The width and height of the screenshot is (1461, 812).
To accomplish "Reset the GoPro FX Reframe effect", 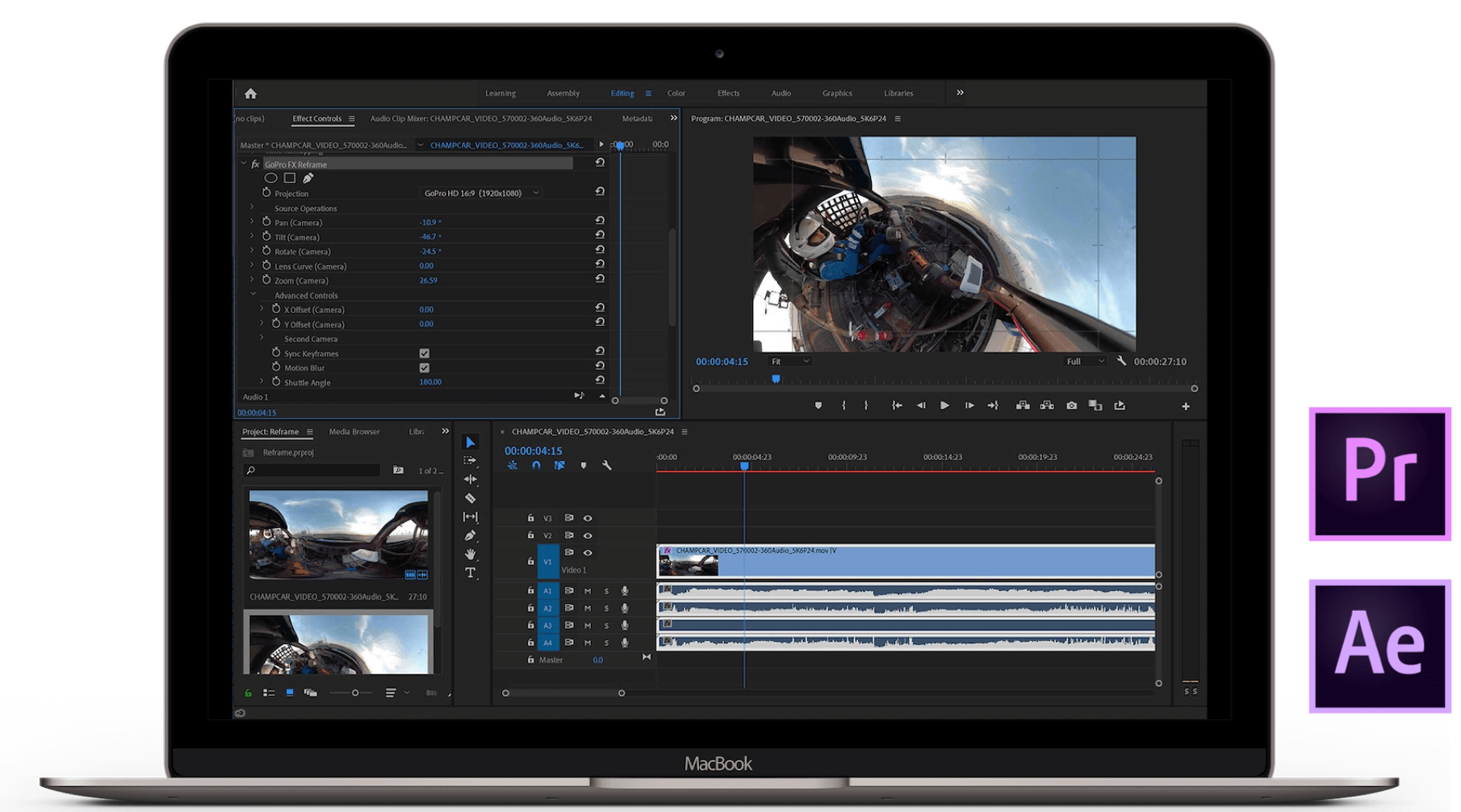I will coord(600,162).
